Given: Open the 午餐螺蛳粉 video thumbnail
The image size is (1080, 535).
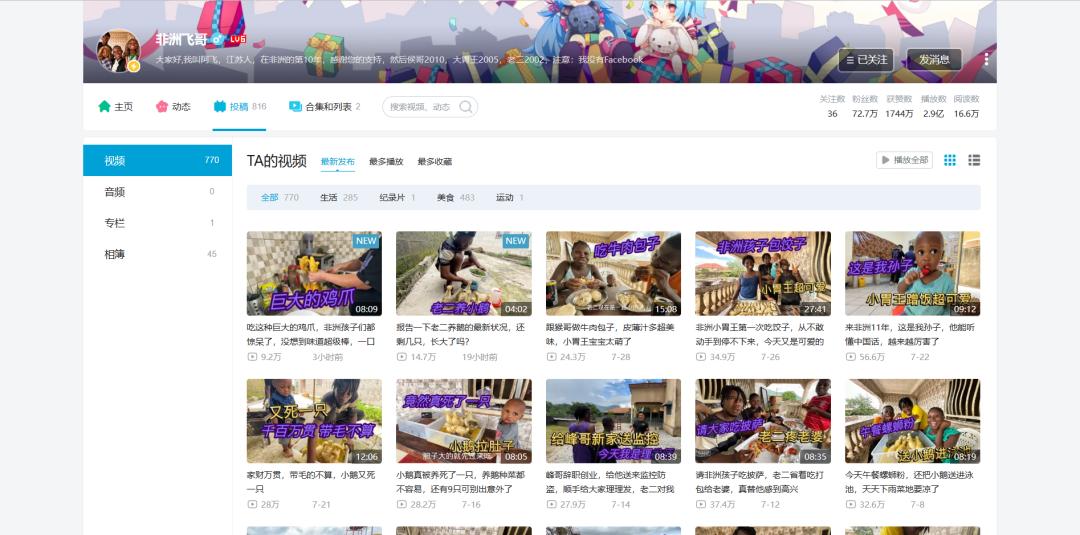Looking at the screenshot, I should pos(913,421).
